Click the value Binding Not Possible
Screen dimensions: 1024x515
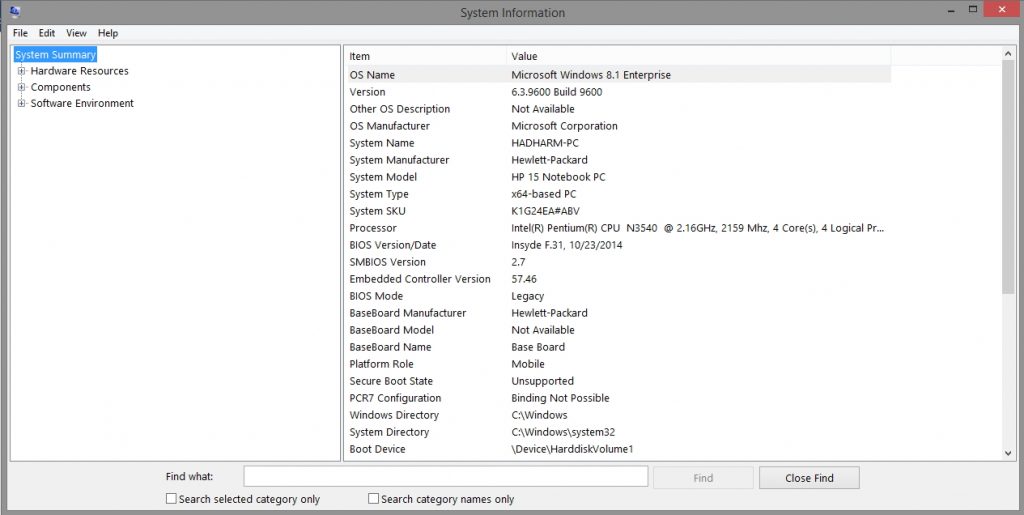(x=560, y=398)
